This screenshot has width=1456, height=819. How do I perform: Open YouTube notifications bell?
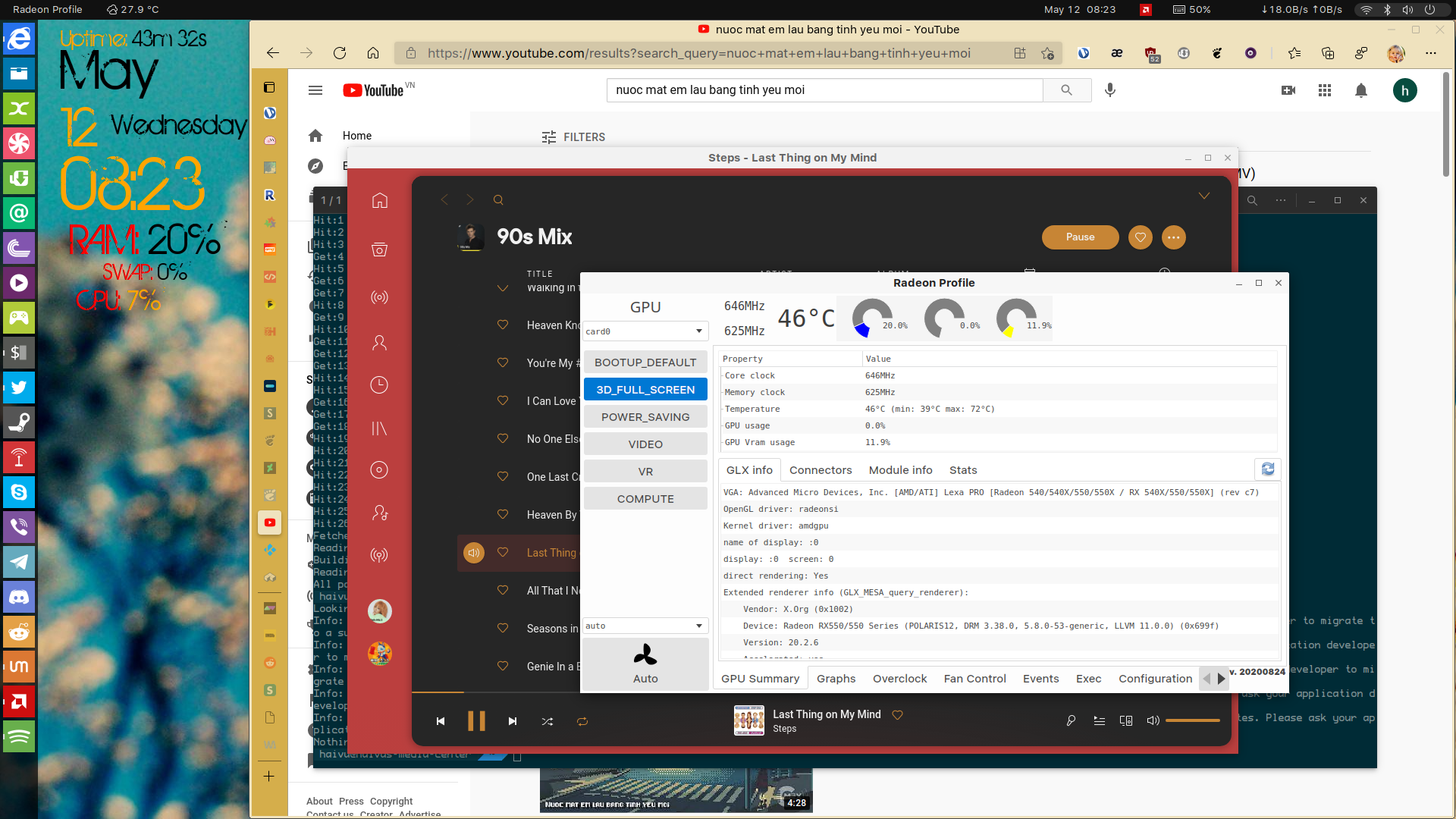coord(1361,90)
